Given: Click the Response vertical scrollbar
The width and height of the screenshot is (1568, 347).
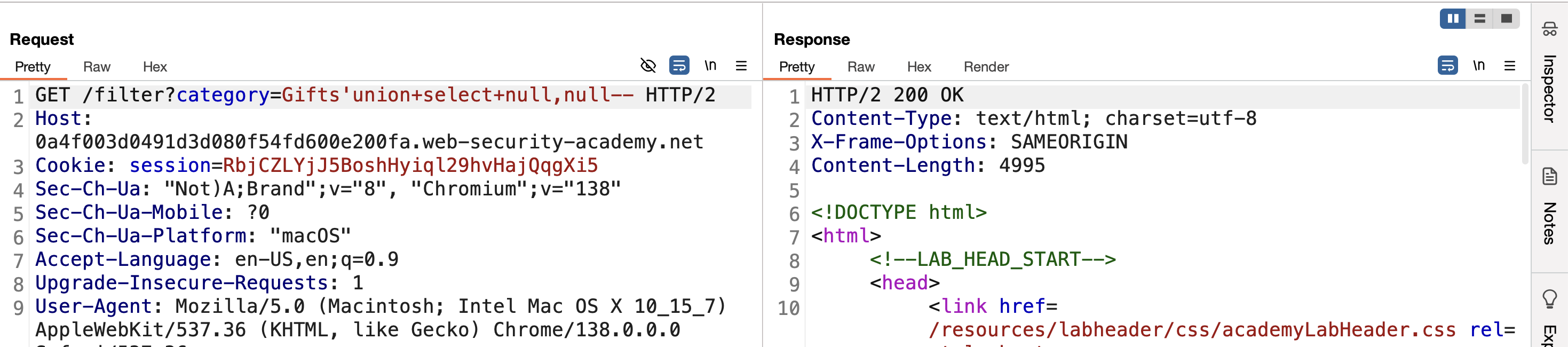Looking at the screenshot, I should point(1525,125).
